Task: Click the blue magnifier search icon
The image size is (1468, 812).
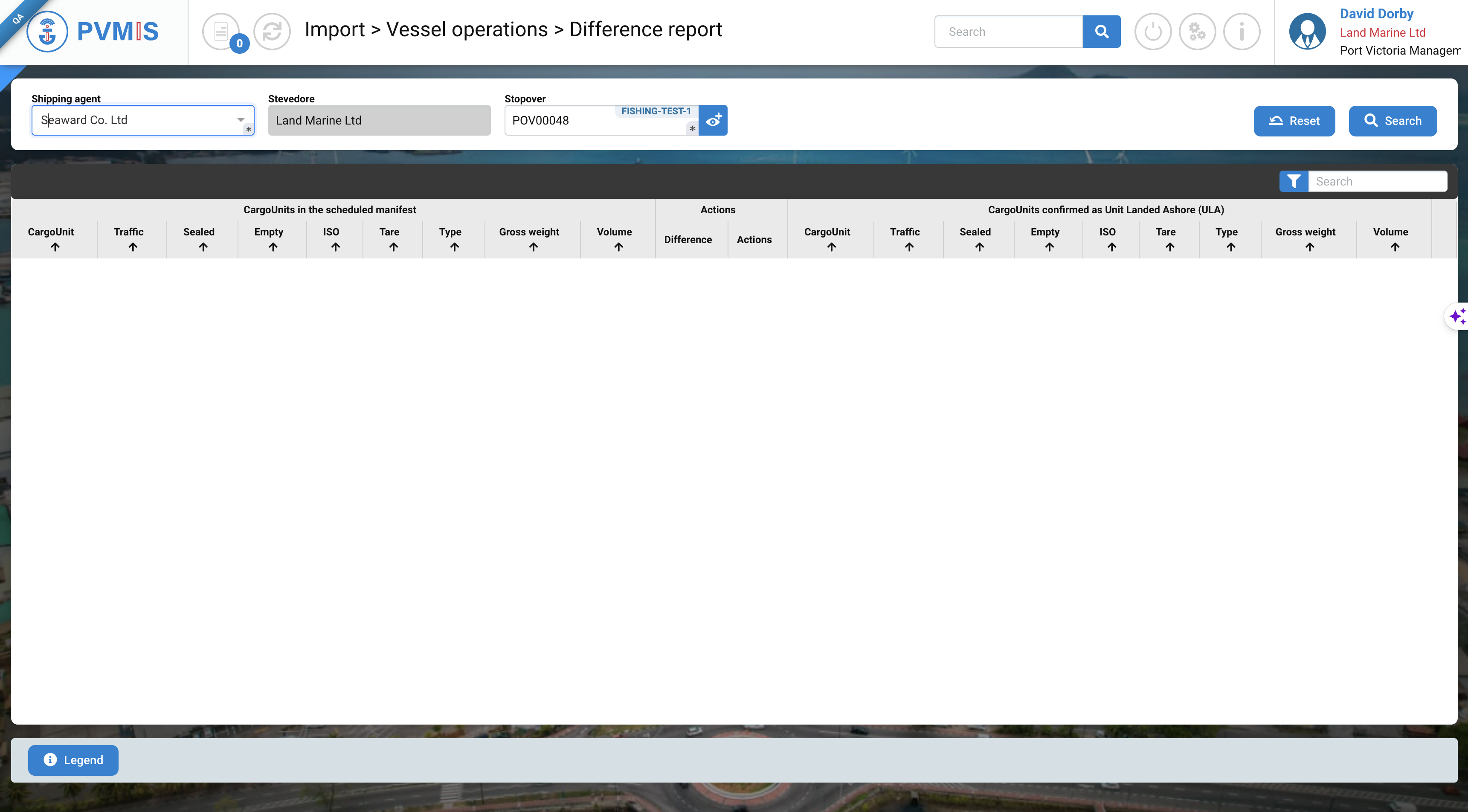Action: click(x=1101, y=32)
